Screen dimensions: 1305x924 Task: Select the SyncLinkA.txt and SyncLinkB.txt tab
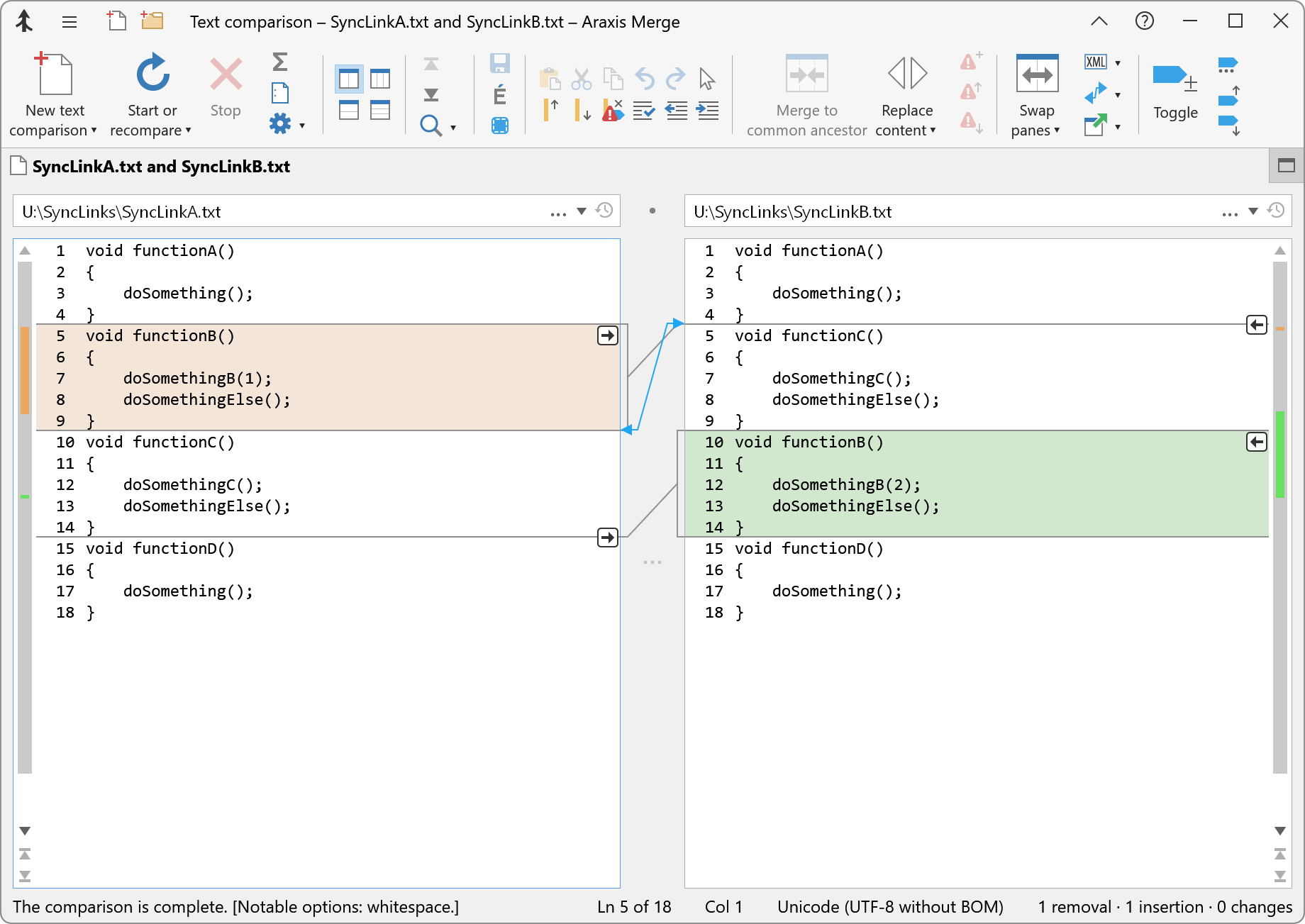click(x=160, y=166)
